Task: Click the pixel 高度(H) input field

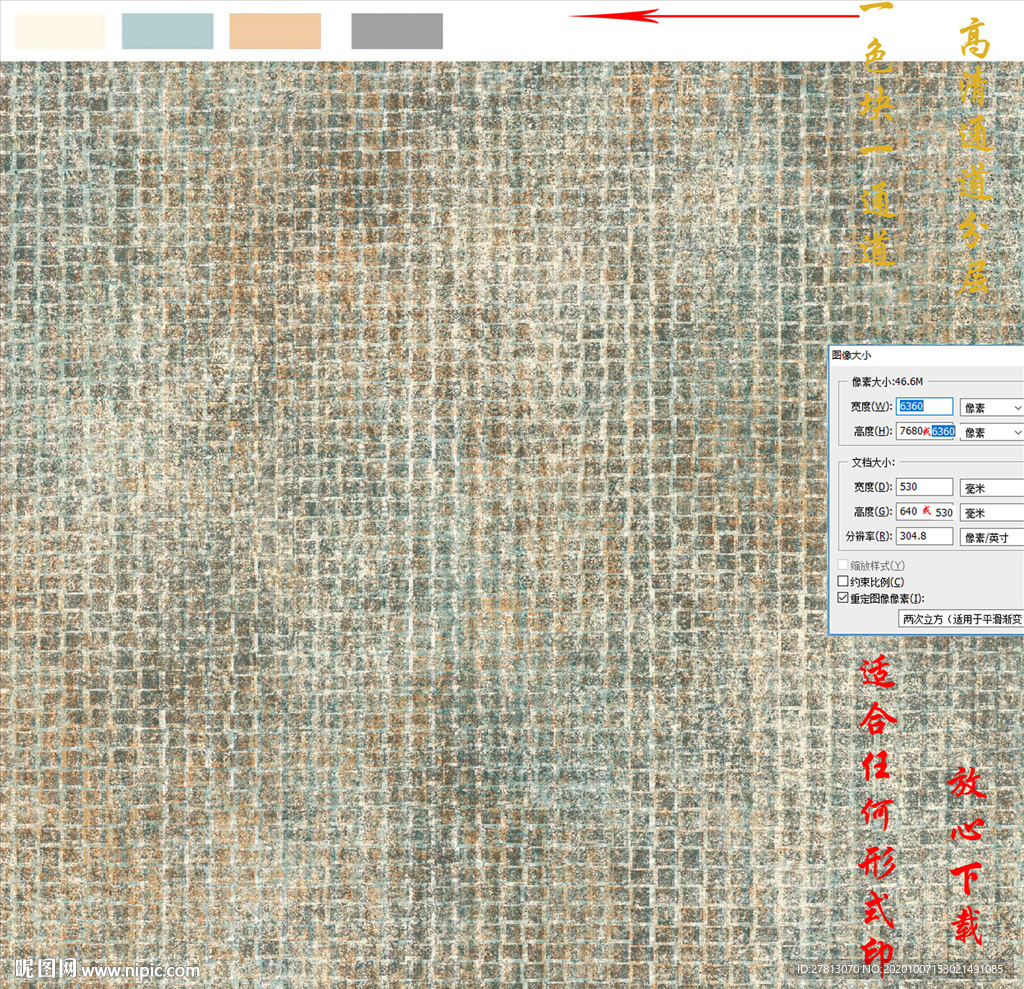Action: 925,431
